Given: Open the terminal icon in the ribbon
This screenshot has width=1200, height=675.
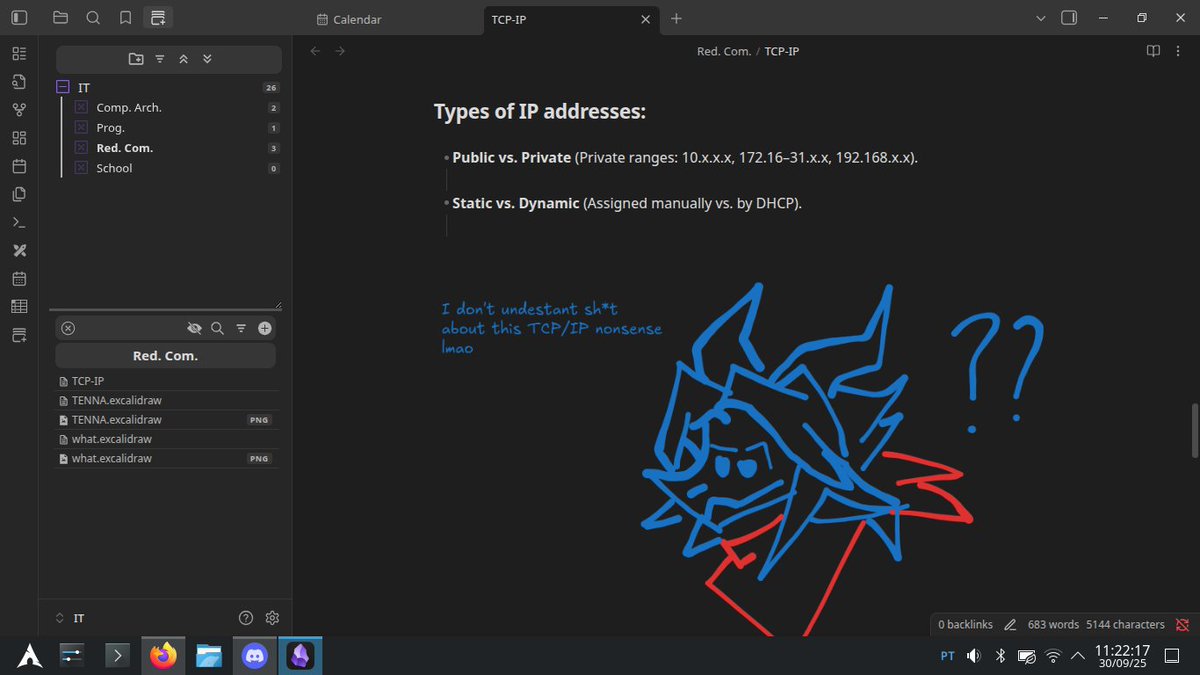Looking at the screenshot, I should pos(18,222).
